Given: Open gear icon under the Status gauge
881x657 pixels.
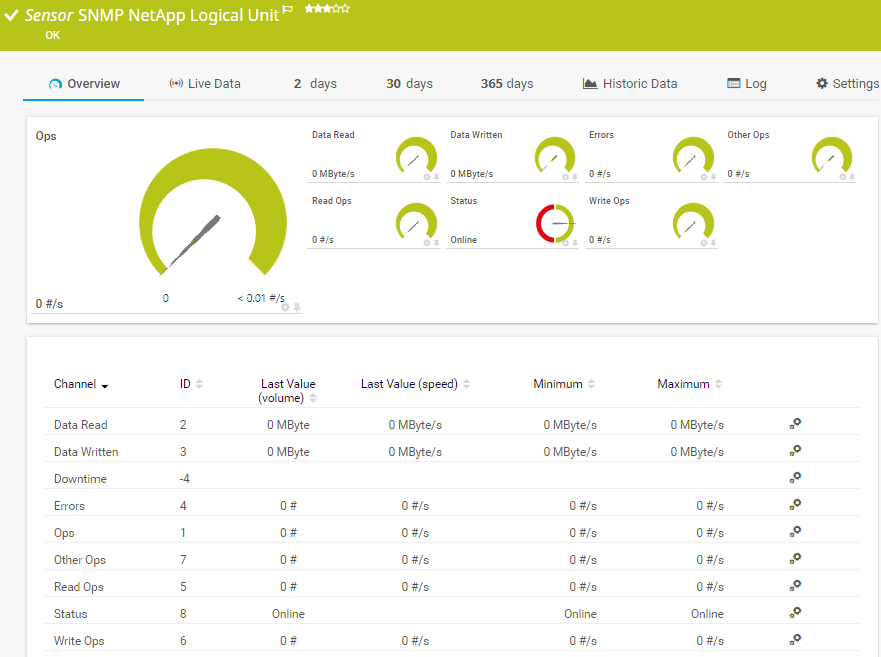Looking at the screenshot, I should 565,243.
